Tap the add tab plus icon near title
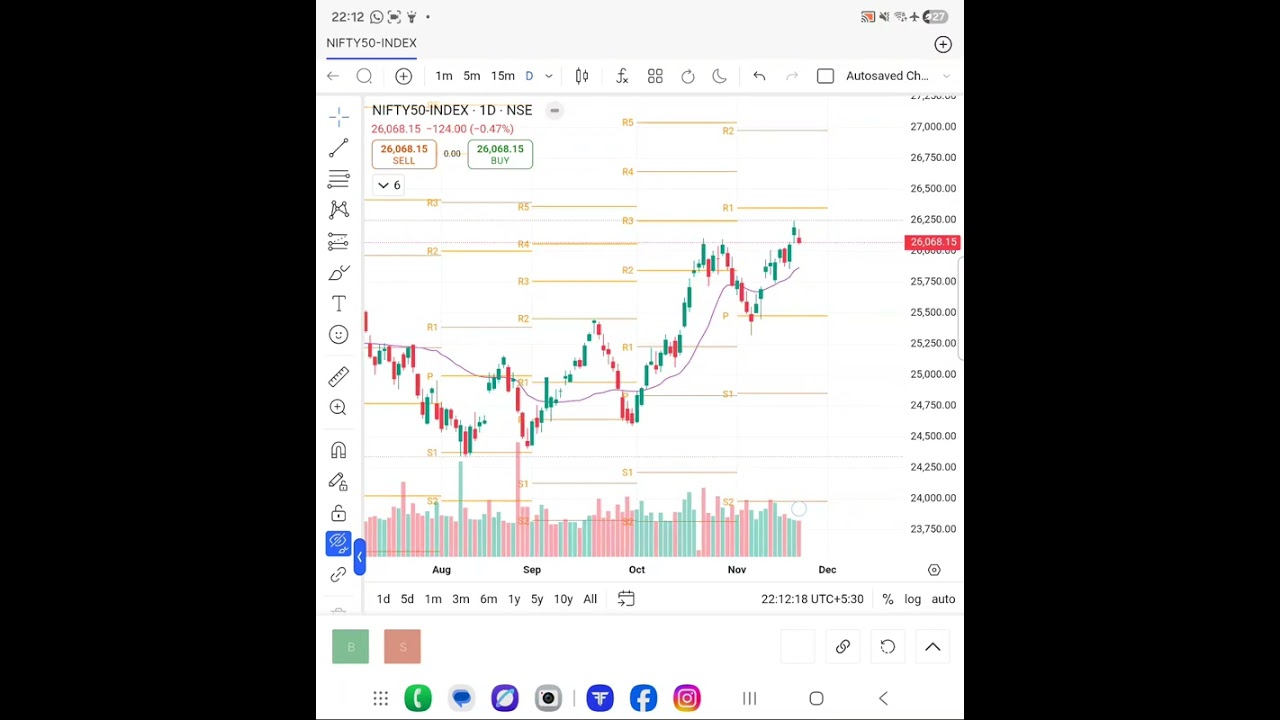Viewport: 1280px width, 720px height. click(x=943, y=44)
